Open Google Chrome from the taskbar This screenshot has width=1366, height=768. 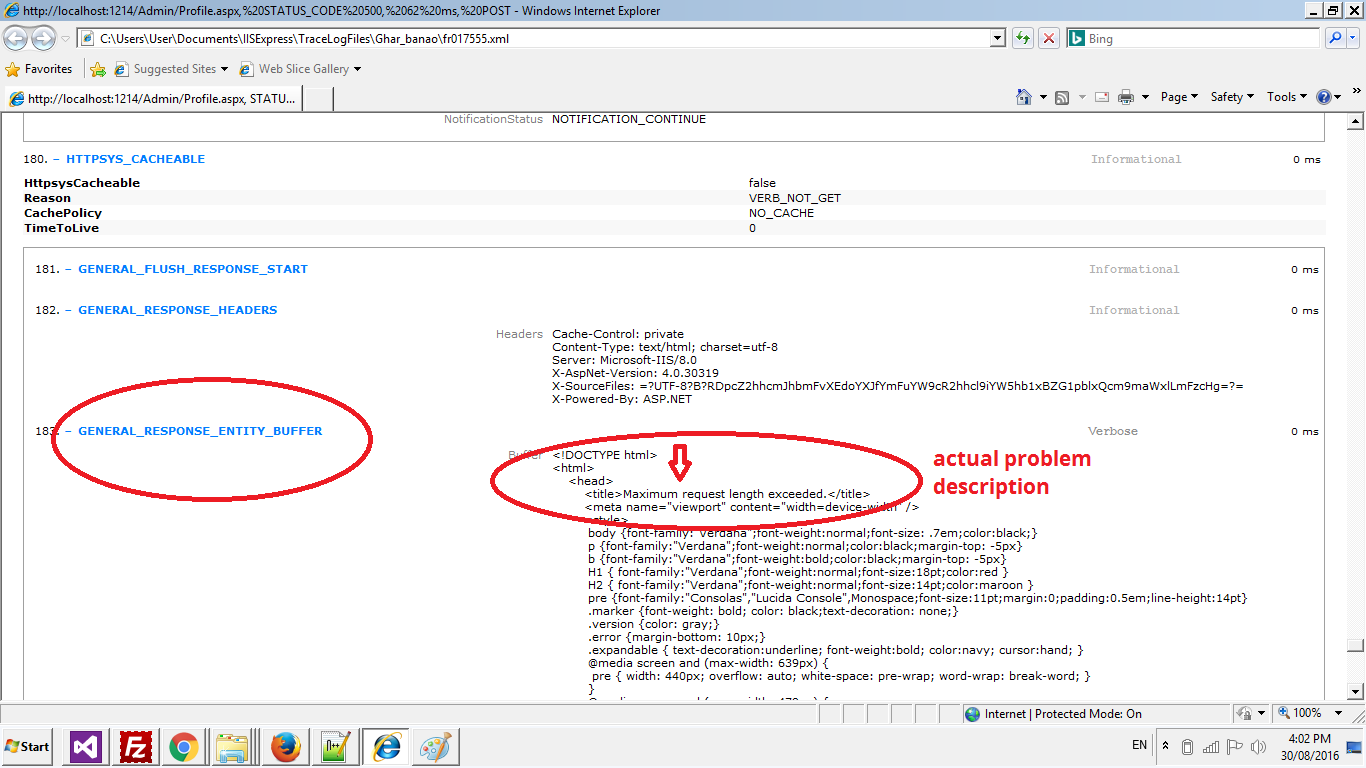pos(183,746)
